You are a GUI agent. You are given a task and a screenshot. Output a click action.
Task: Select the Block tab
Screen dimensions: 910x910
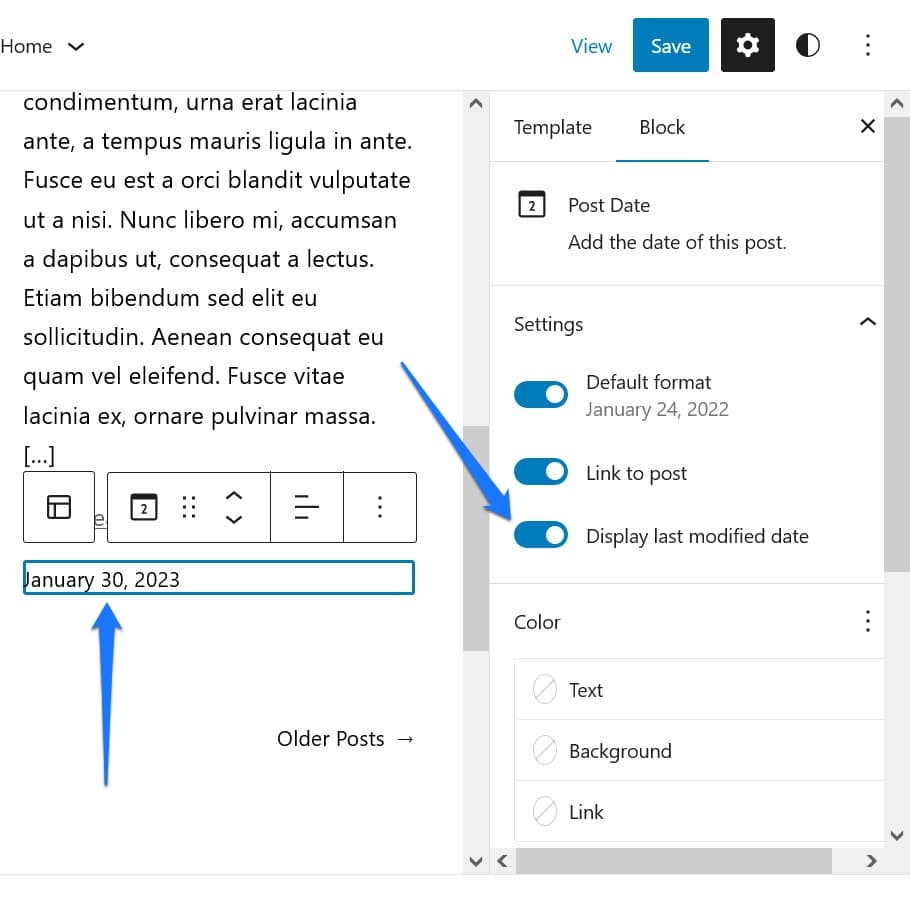pos(662,127)
